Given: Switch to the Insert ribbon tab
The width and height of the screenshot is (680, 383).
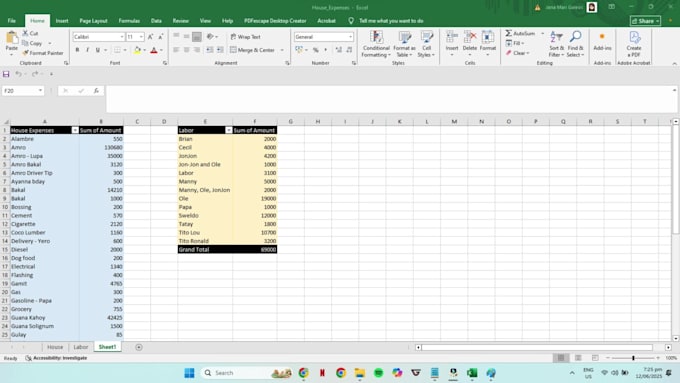Looking at the screenshot, I should (x=62, y=21).
